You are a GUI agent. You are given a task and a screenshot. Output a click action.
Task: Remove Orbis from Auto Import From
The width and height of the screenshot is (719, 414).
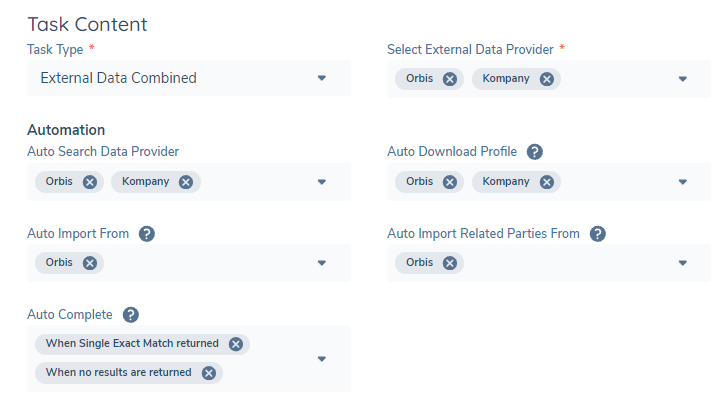pos(90,263)
